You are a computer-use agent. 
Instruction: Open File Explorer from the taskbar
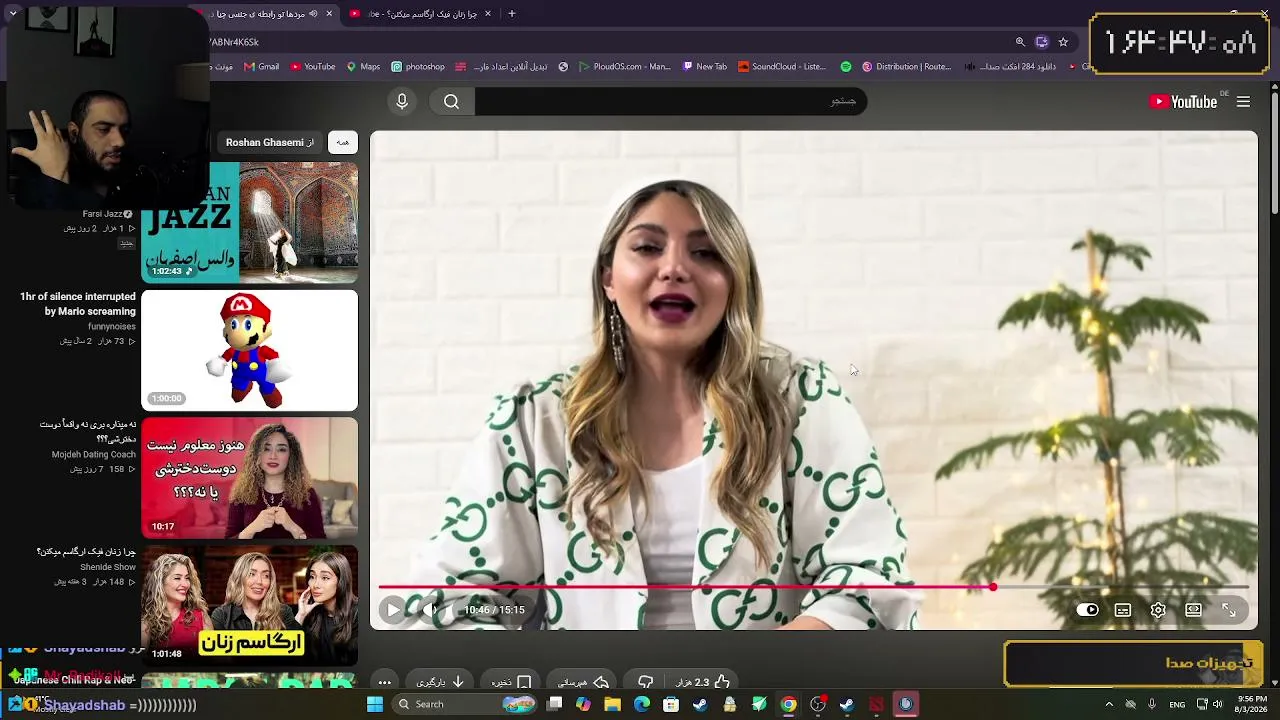tap(612, 704)
